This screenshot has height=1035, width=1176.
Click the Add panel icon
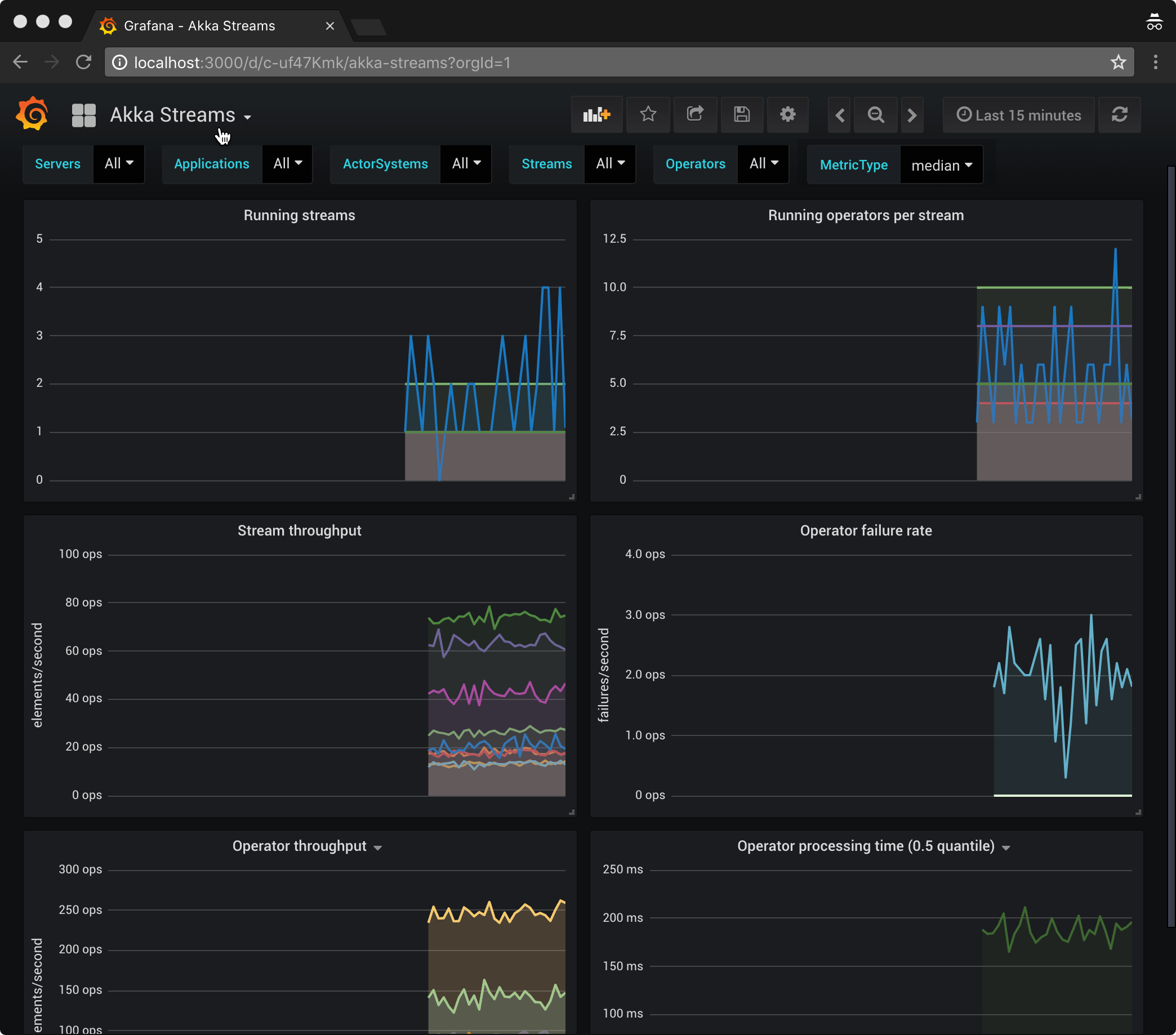click(x=596, y=114)
